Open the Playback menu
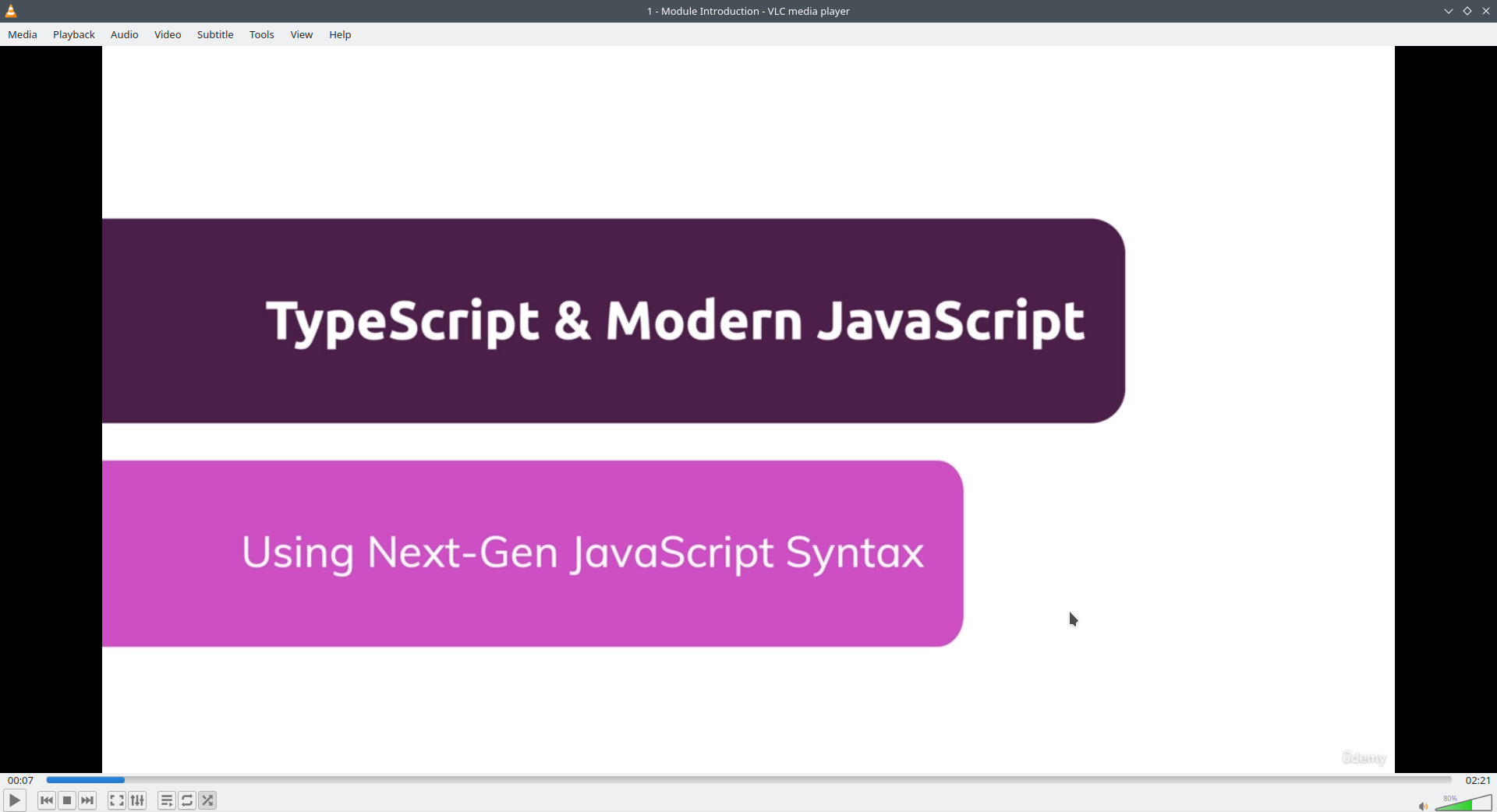Viewport: 1497px width, 812px height. 74,34
